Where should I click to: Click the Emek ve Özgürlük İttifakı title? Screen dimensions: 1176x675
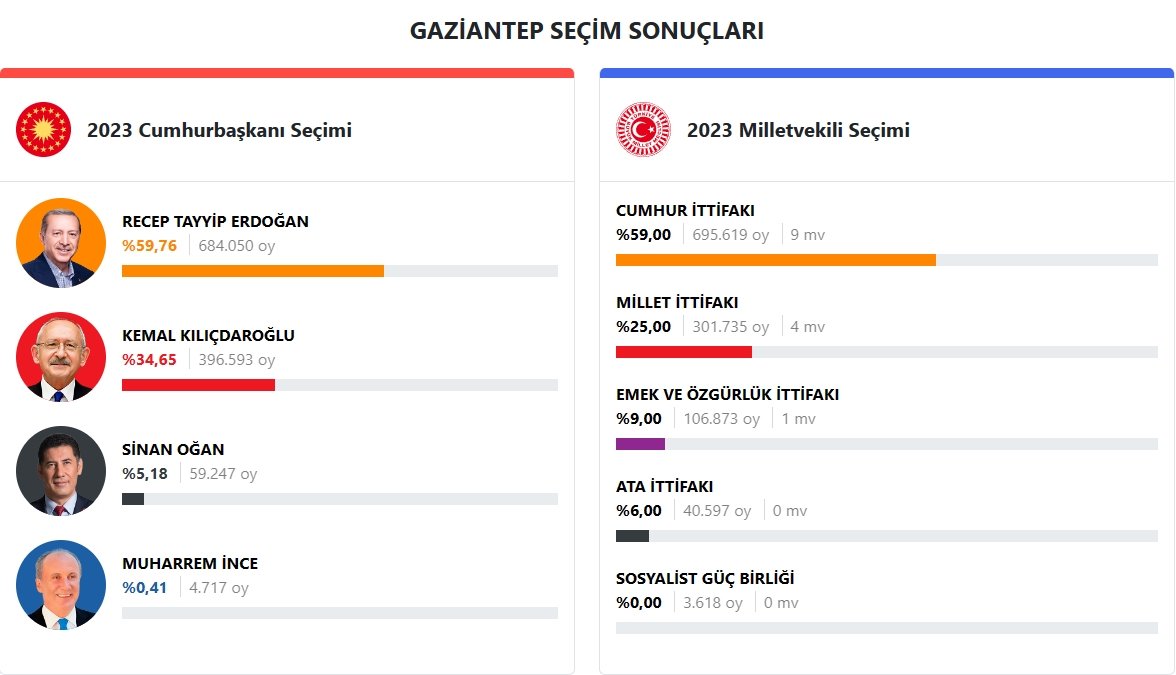coord(727,395)
